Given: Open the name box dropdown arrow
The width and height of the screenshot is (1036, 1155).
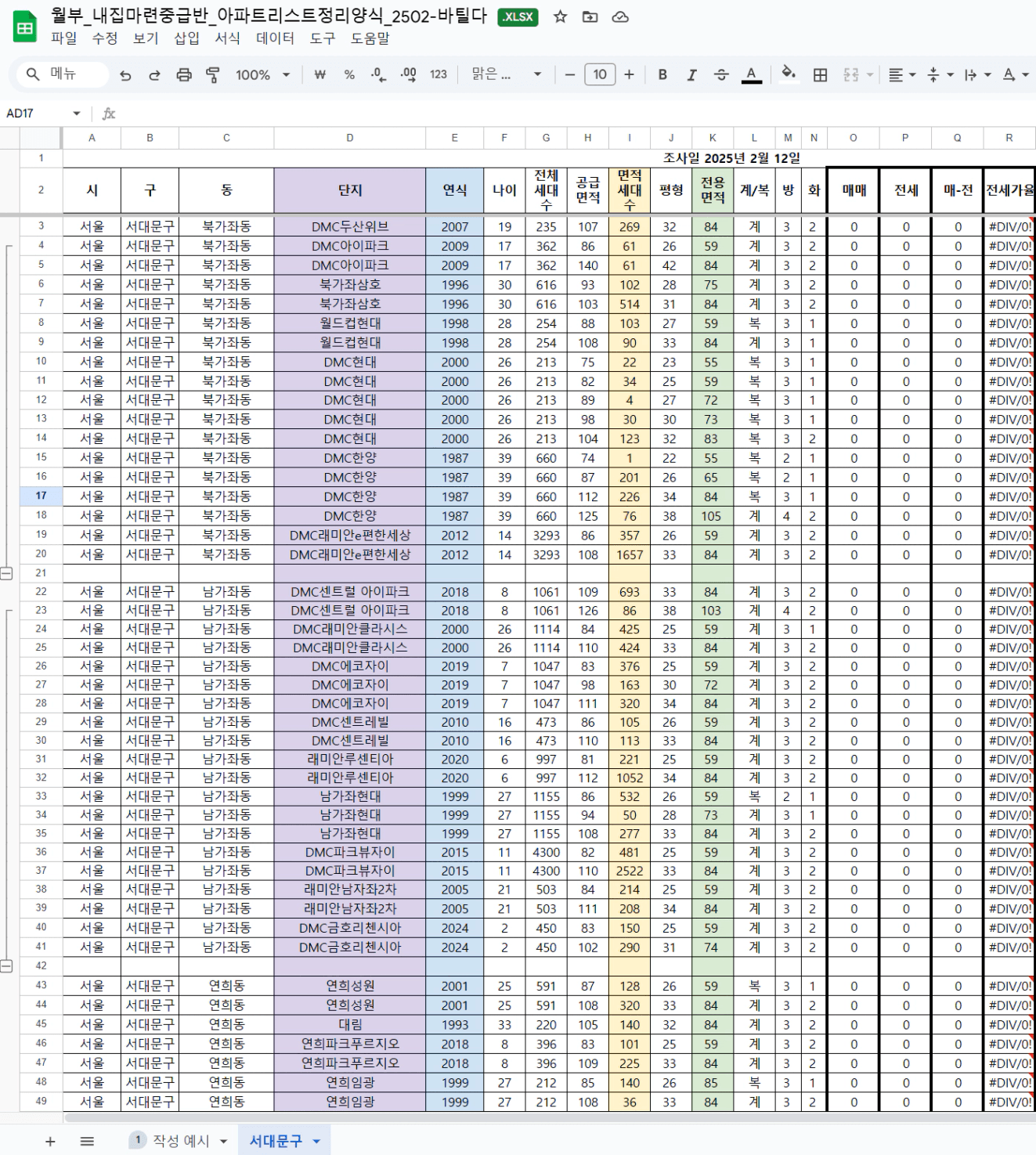Looking at the screenshot, I should (x=77, y=114).
